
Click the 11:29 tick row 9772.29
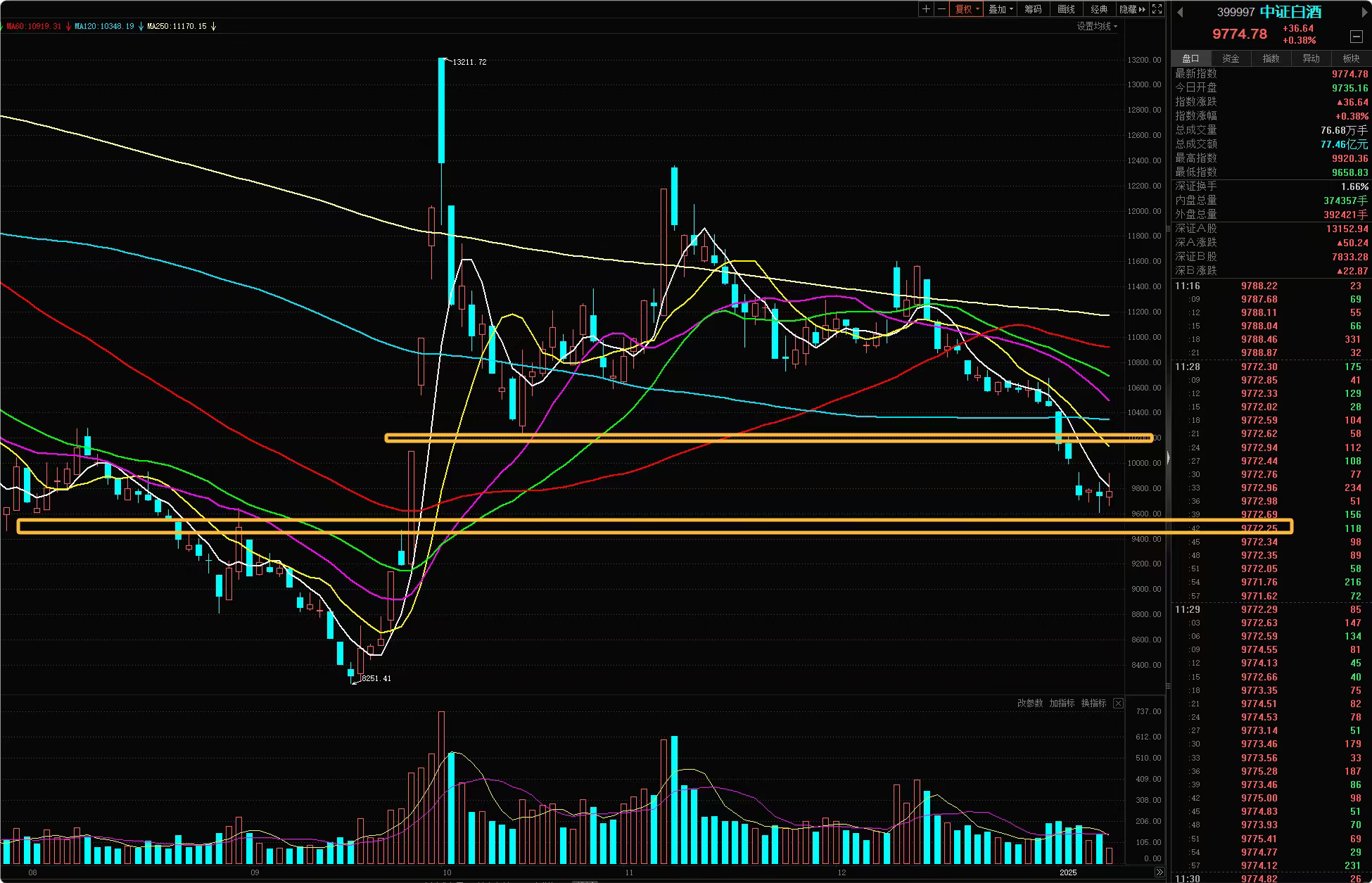(x=1271, y=609)
